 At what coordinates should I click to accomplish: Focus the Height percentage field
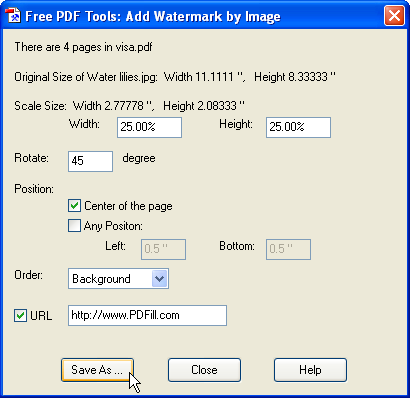point(298,127)
